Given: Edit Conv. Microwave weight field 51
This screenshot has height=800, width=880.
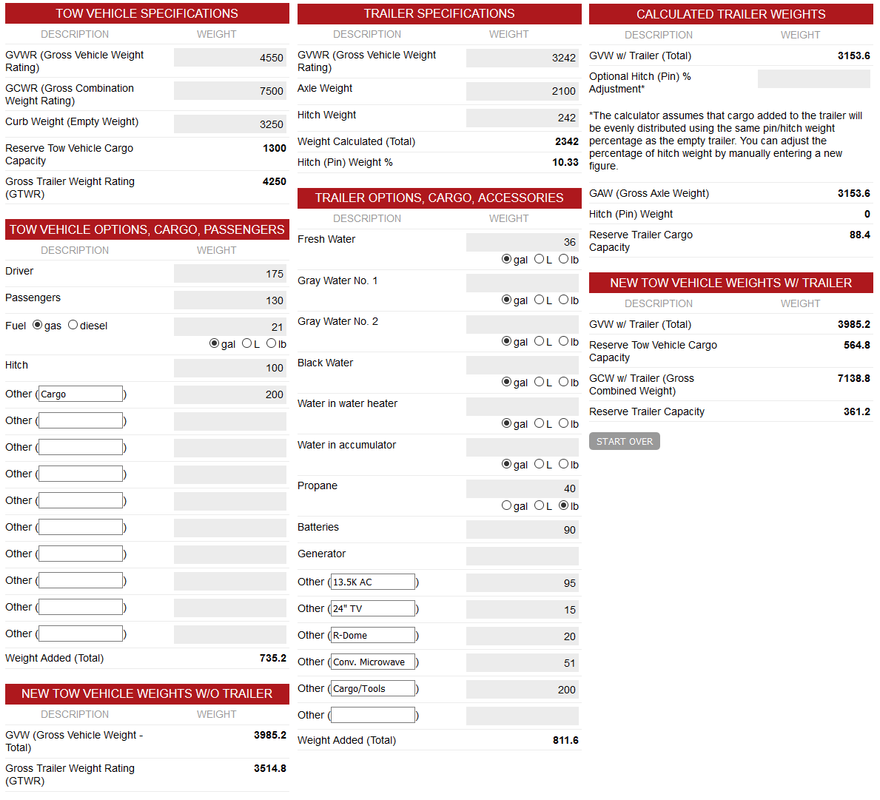Looking at the screenshot, I should coord(522,664).
